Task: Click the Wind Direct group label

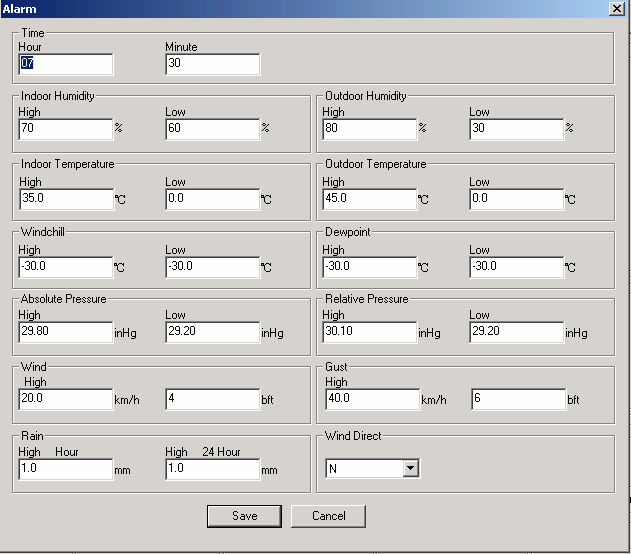Action: coord(353,436)
